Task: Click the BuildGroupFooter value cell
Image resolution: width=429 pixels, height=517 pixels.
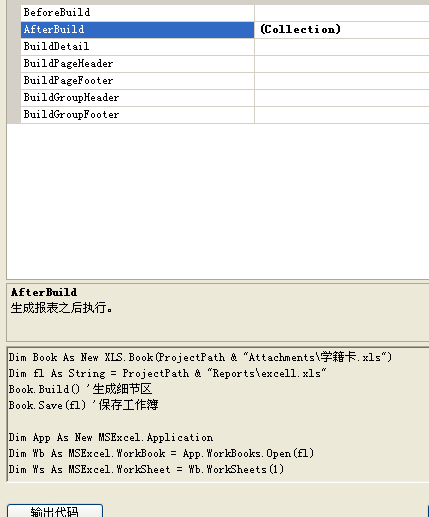Action: tap(342, 115)
